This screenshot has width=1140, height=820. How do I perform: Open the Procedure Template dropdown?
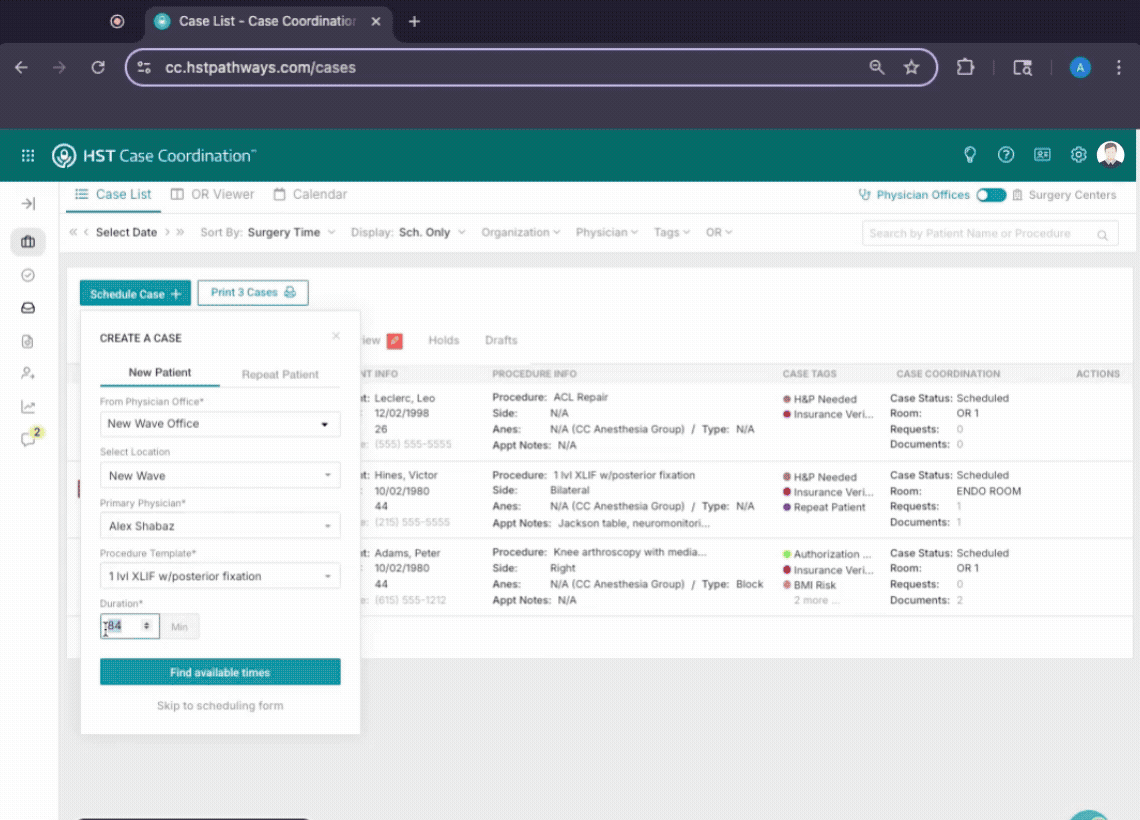pyautogui.click(x=220, y=576)
